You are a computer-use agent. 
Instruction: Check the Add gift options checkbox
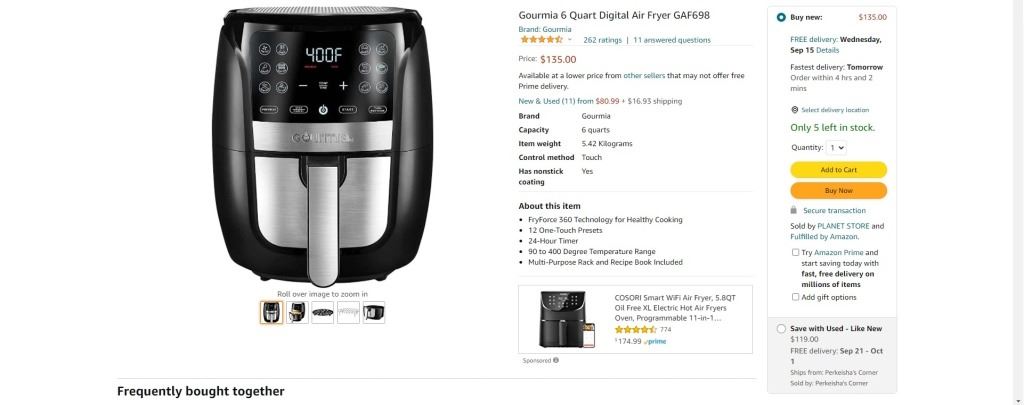[795, 297]
